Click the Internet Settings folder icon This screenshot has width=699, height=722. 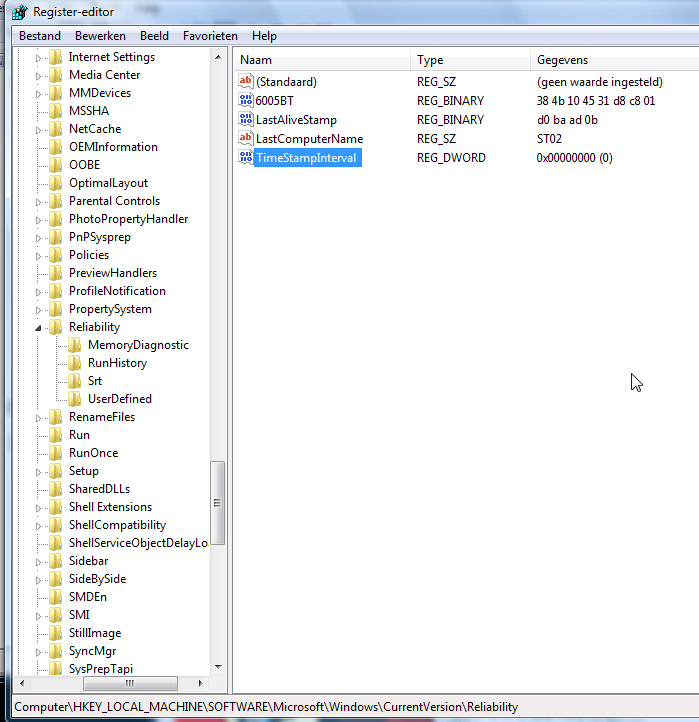(56, 57)
